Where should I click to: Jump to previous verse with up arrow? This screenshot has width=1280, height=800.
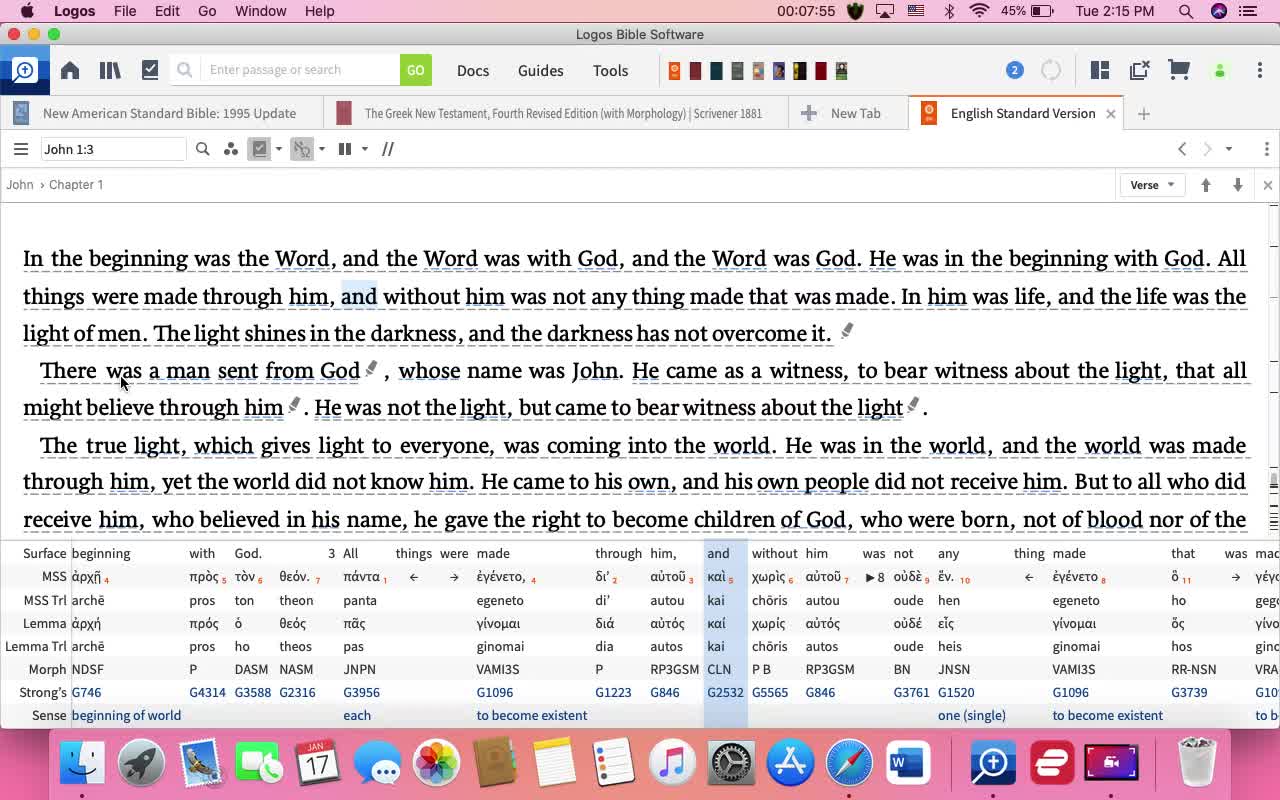1206,185
